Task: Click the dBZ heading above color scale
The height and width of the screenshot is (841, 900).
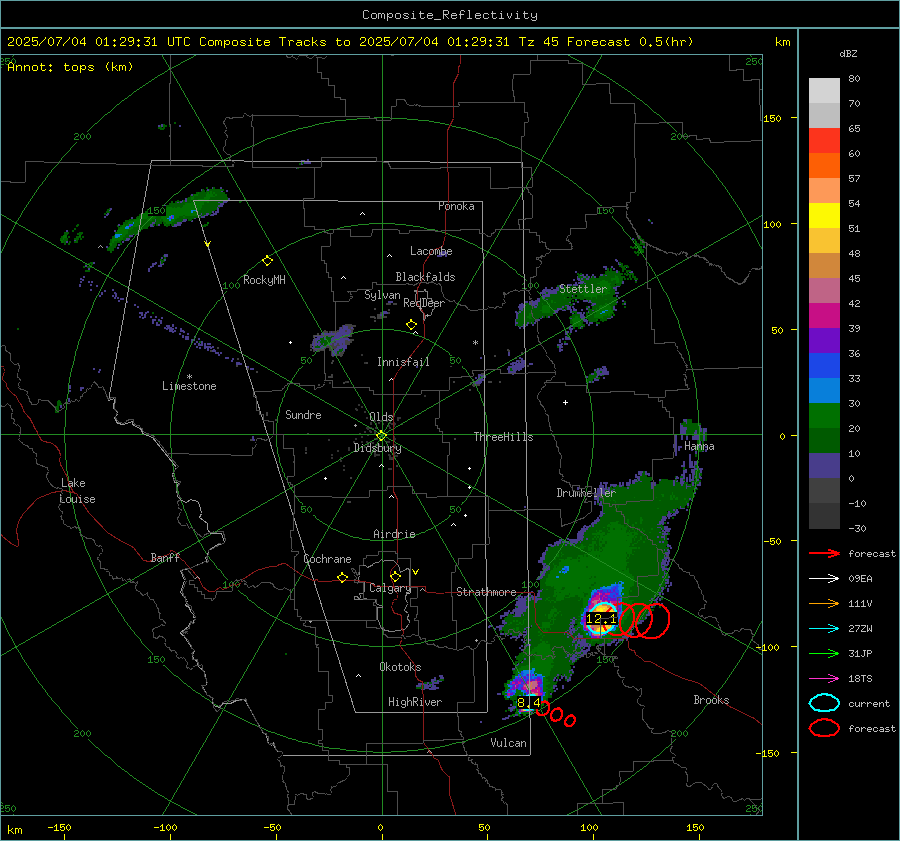Action: click(x=848, y=54)
